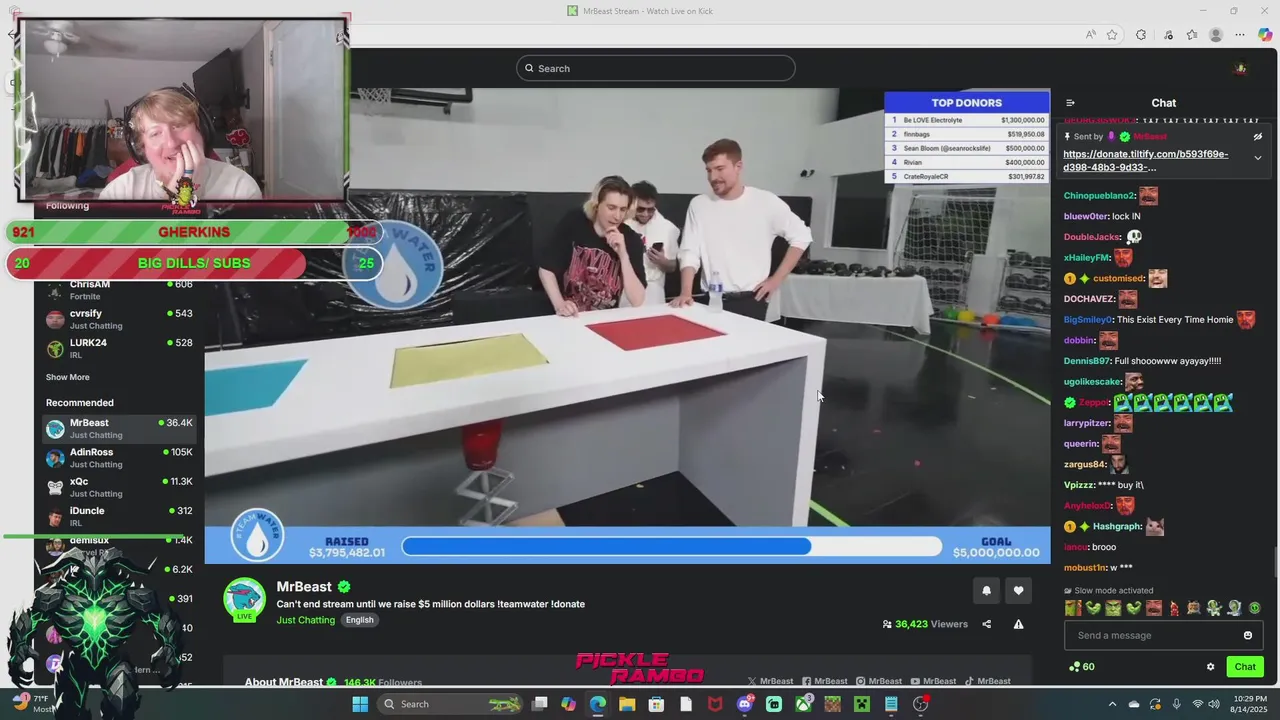Viewport: 1280px width, 720px height.
Task: Expand the Following list with Show More
Action: (68, 377)
